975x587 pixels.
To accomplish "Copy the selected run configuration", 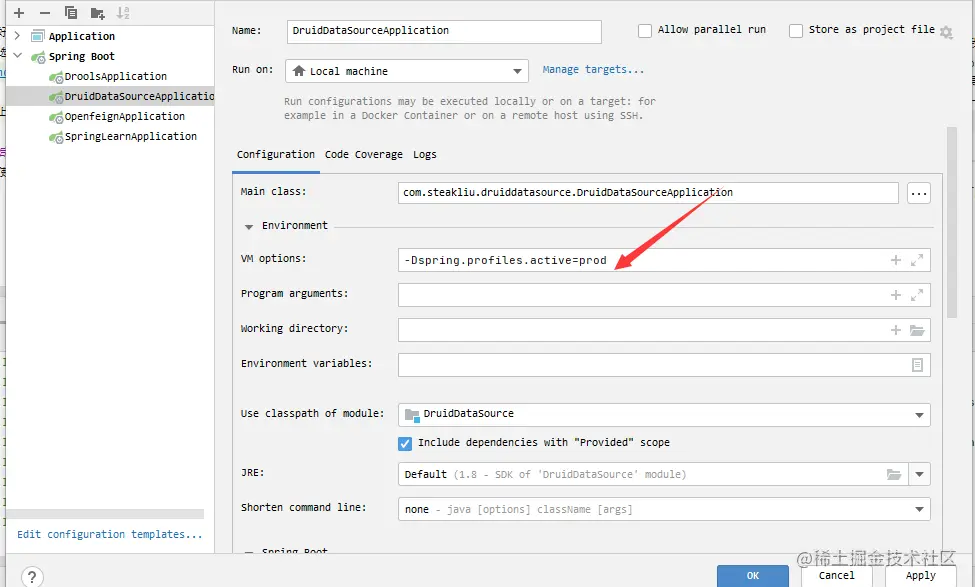I will [71, 12].
